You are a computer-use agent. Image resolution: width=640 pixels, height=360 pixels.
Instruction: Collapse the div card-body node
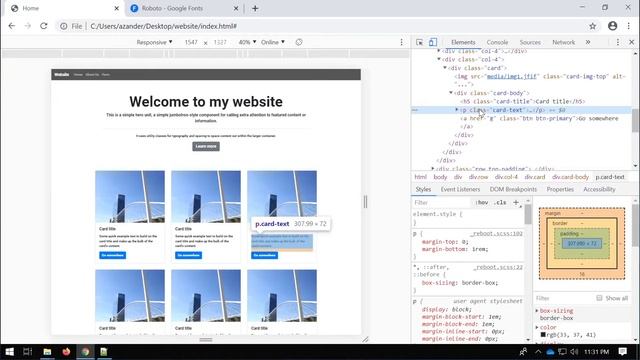point(451,93)
